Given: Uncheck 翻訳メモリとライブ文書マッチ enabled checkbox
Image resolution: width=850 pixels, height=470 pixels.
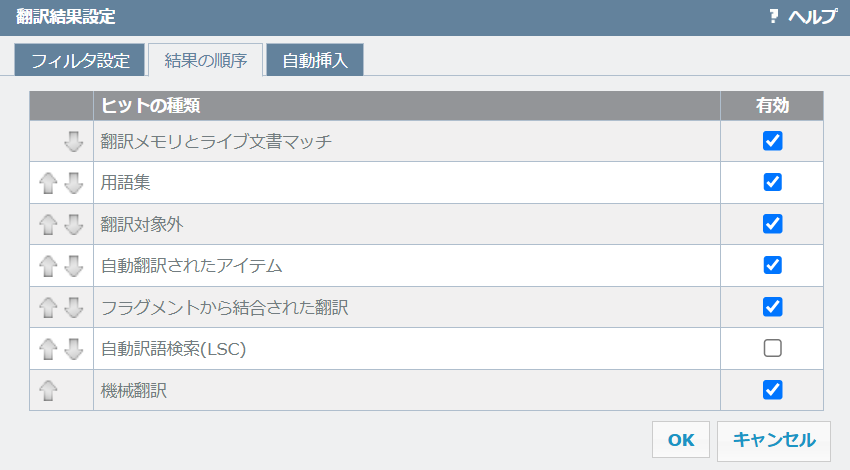Looking at the screenshot, I should pos(772,141).
